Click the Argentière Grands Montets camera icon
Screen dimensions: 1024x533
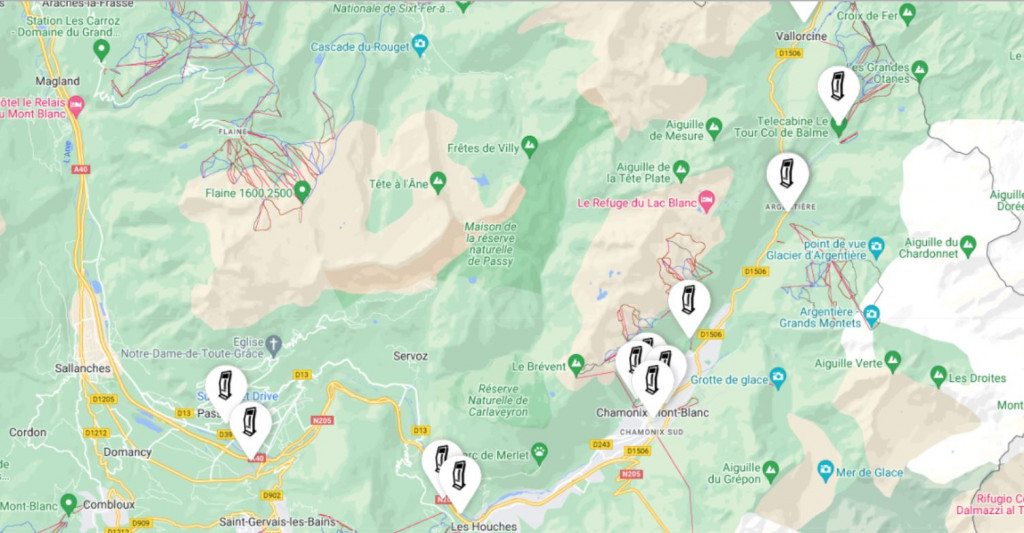[871, 315]
